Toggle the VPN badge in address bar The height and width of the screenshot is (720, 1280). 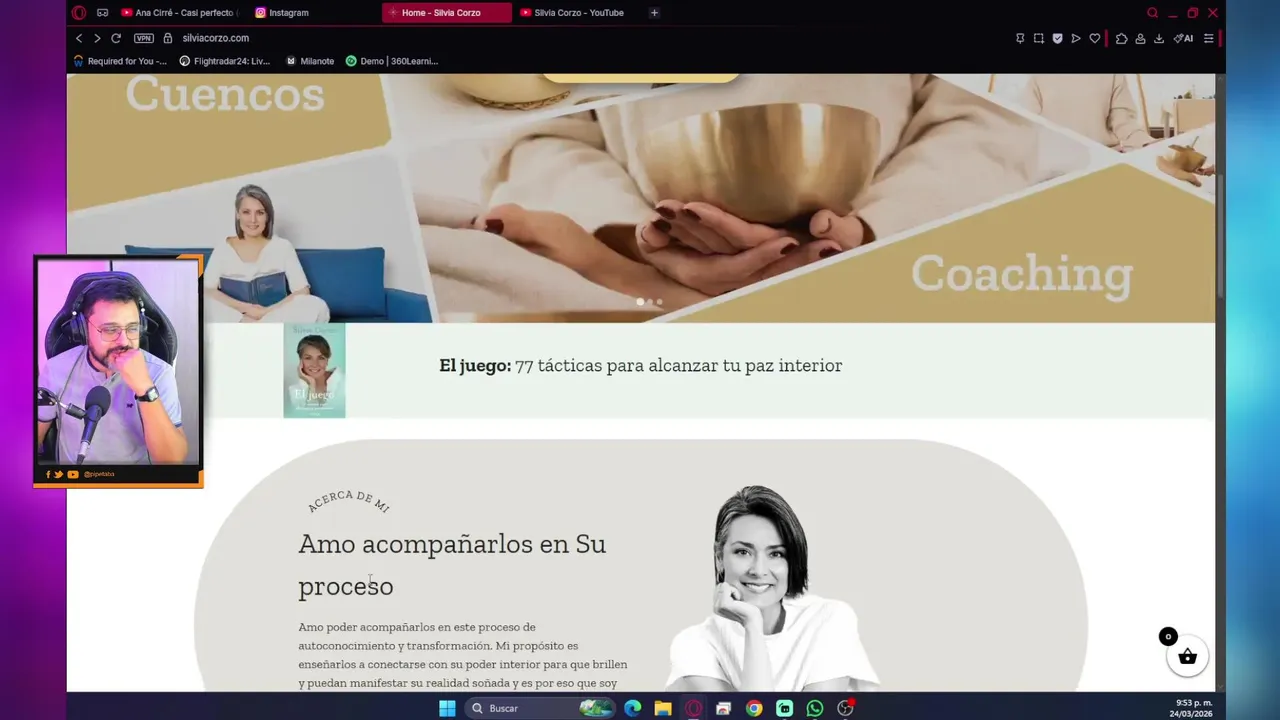click(x=144, y=38)
